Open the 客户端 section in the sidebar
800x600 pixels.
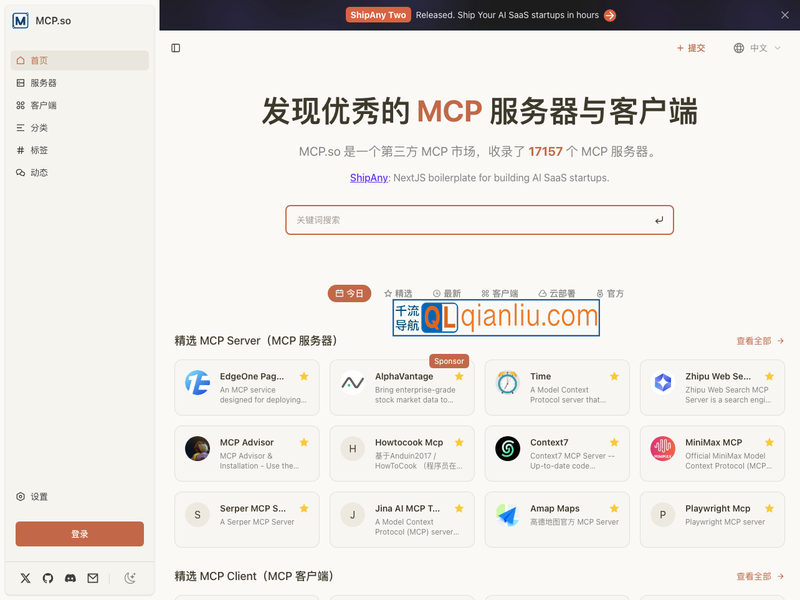tap(46, 105)
